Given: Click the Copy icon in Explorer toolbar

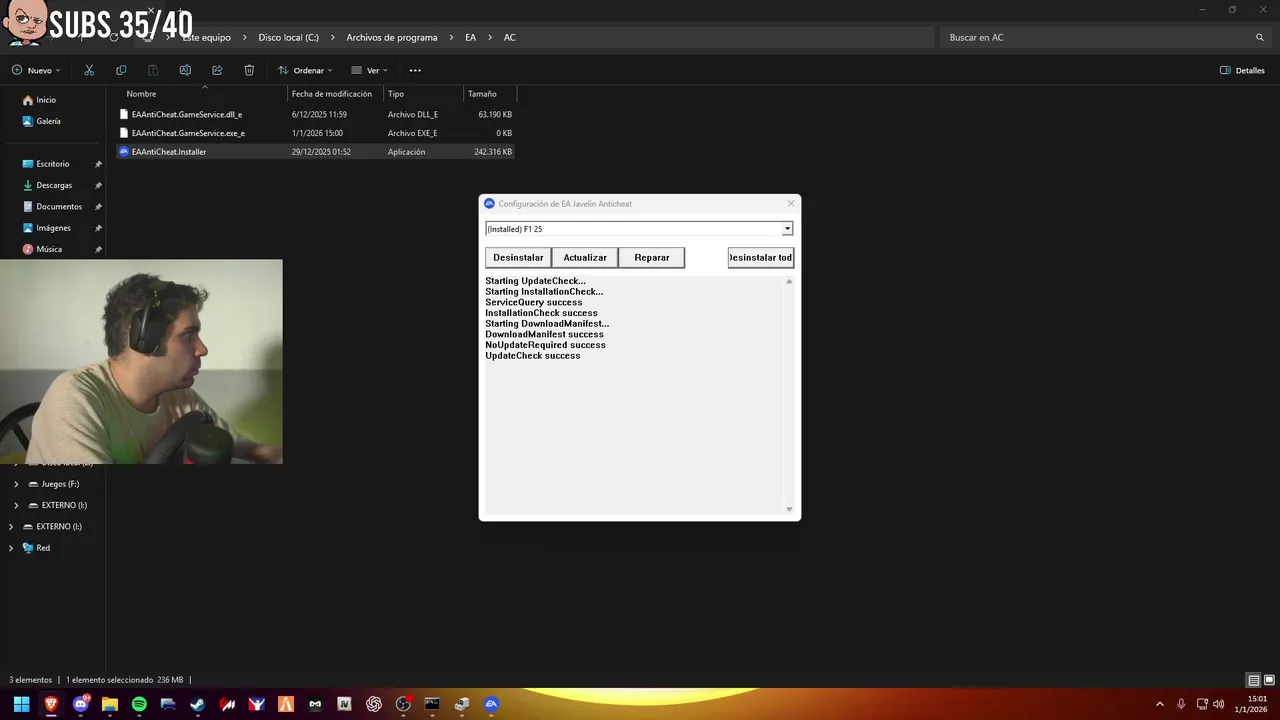Looking at the screenshot, I should (x=121, y=70).
